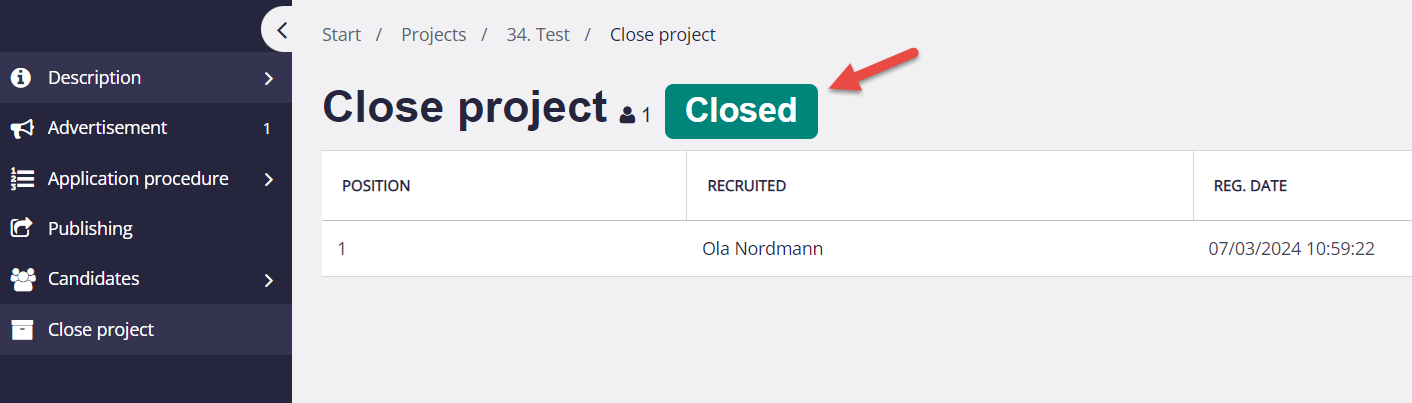1412x403 pixels.
Task: Go to Start in the breadcrumb
Action: [x=341, y=34]
